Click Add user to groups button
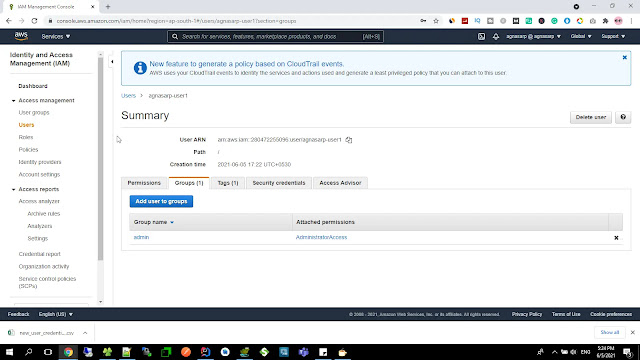 [x=161, y=201]
